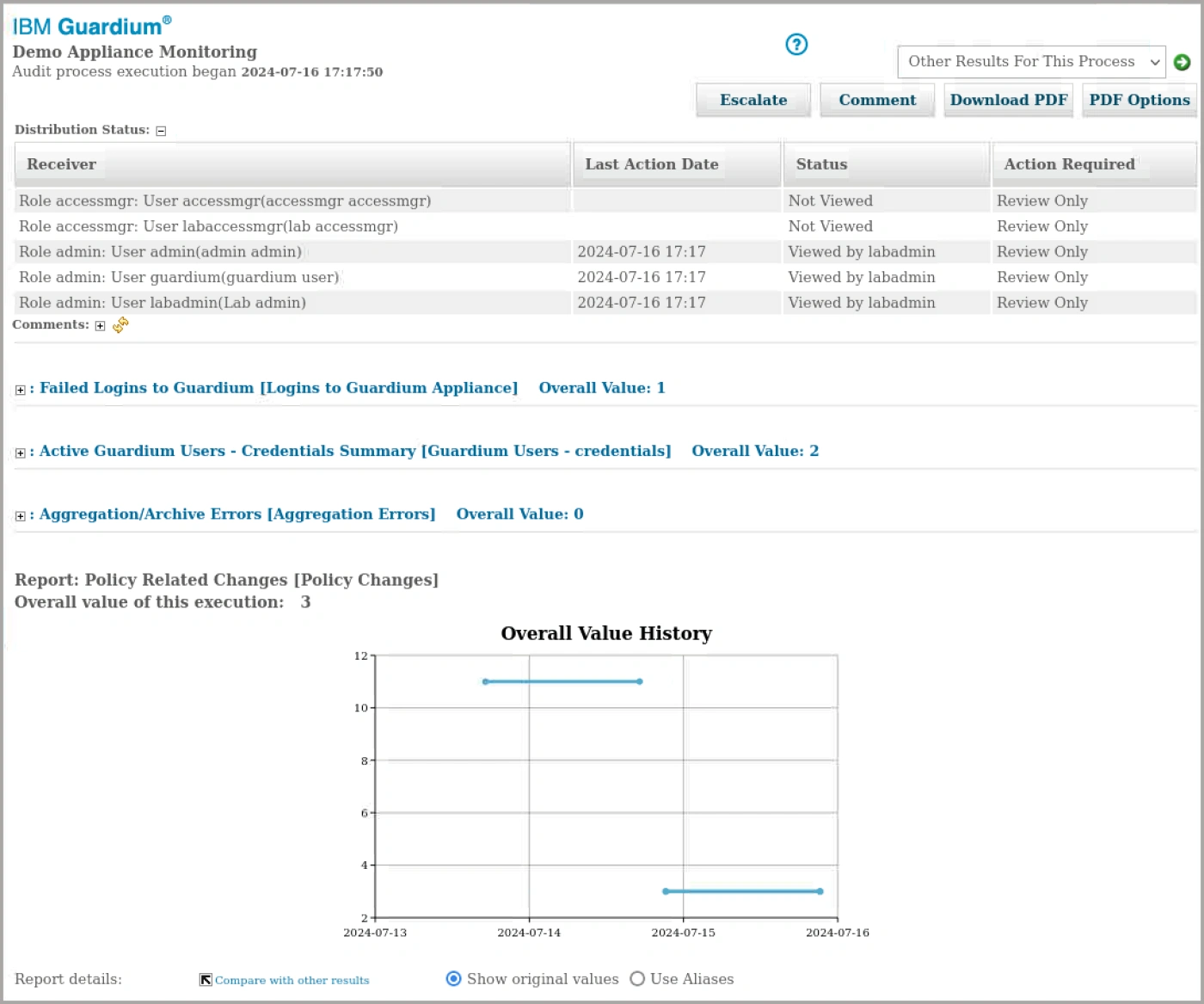Click Not Viewed status for labaccessmgr row
This screenshot has height=1004, width=1204.
pyautogui.click(x=831, y=226)
